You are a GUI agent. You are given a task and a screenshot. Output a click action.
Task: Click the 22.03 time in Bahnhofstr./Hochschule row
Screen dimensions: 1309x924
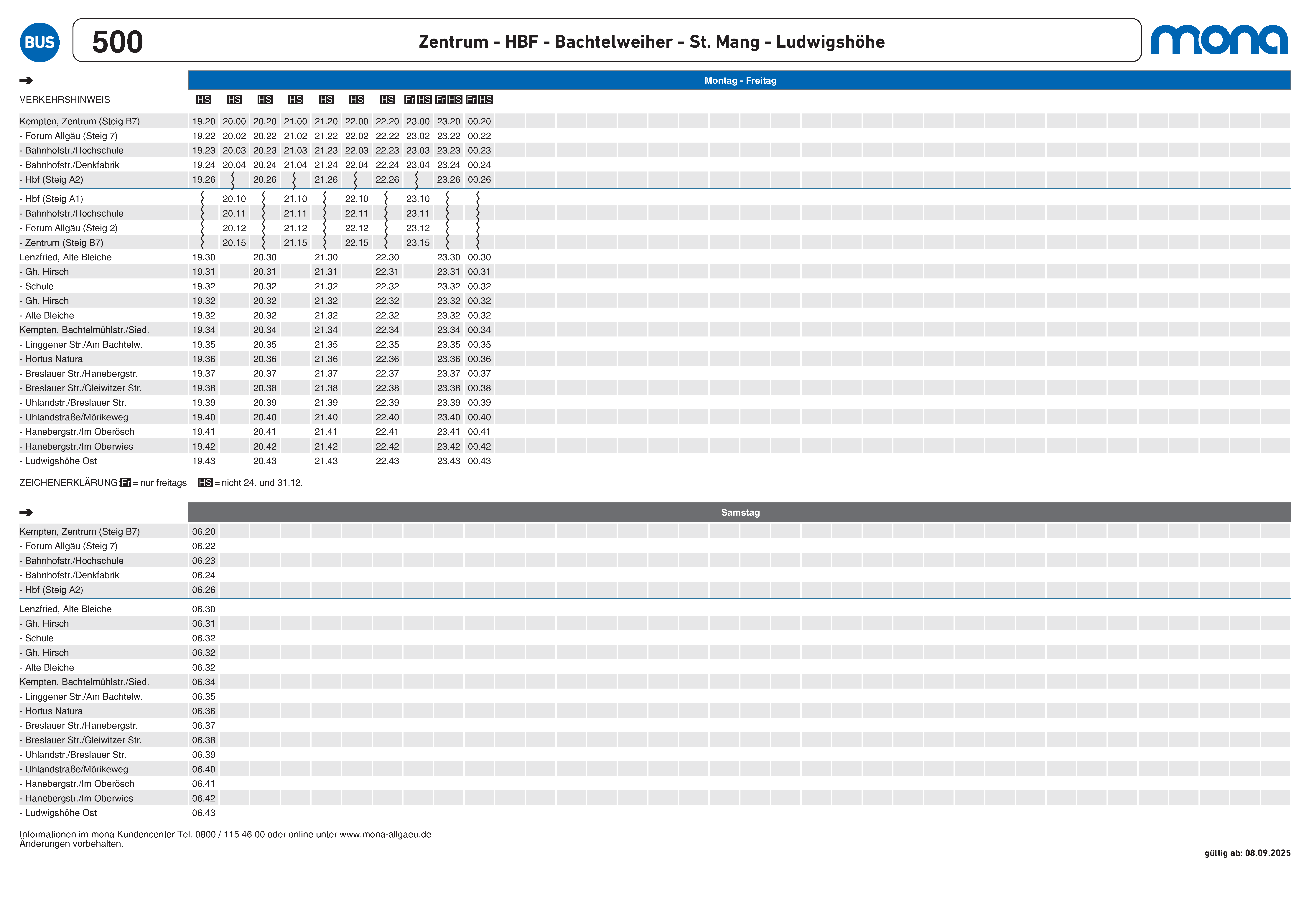point(357,151)
